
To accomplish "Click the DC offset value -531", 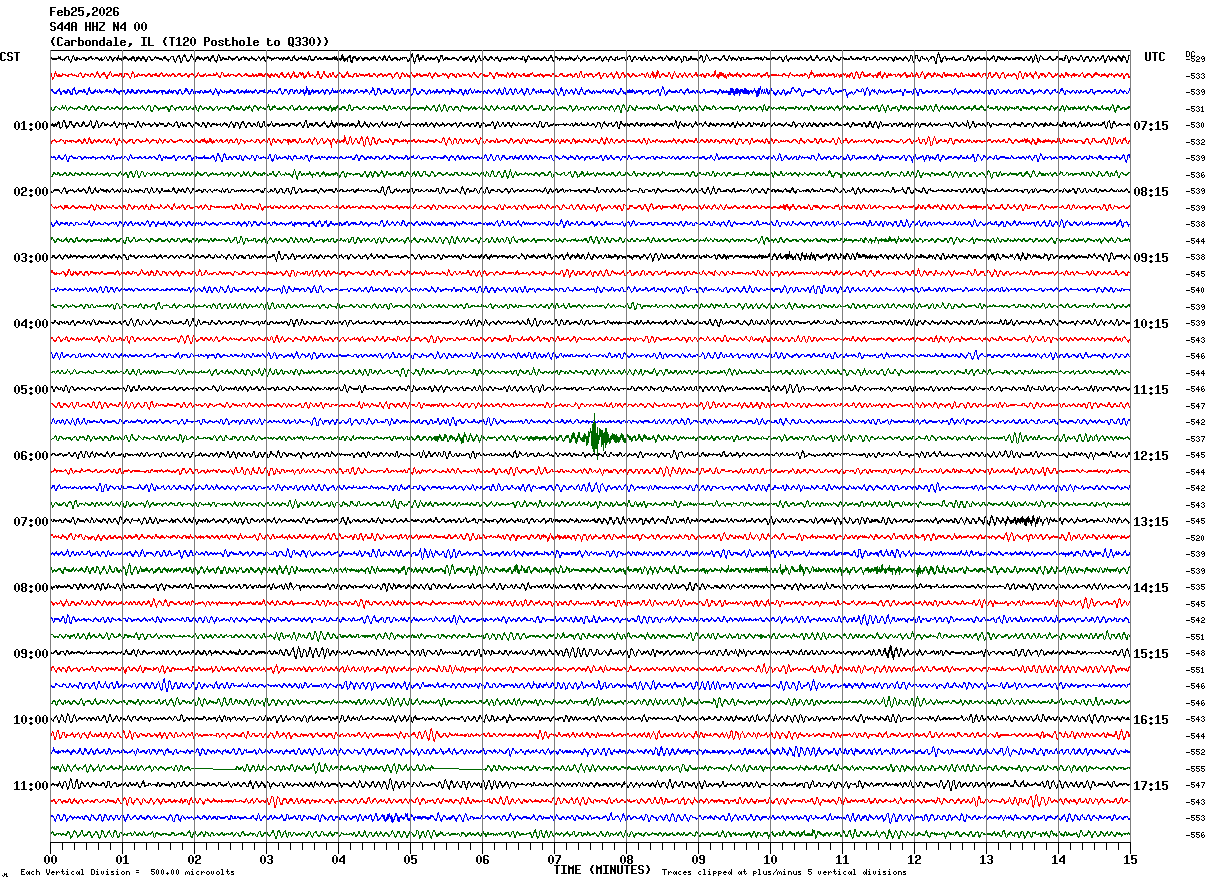I will click(x=1195, y=109).
